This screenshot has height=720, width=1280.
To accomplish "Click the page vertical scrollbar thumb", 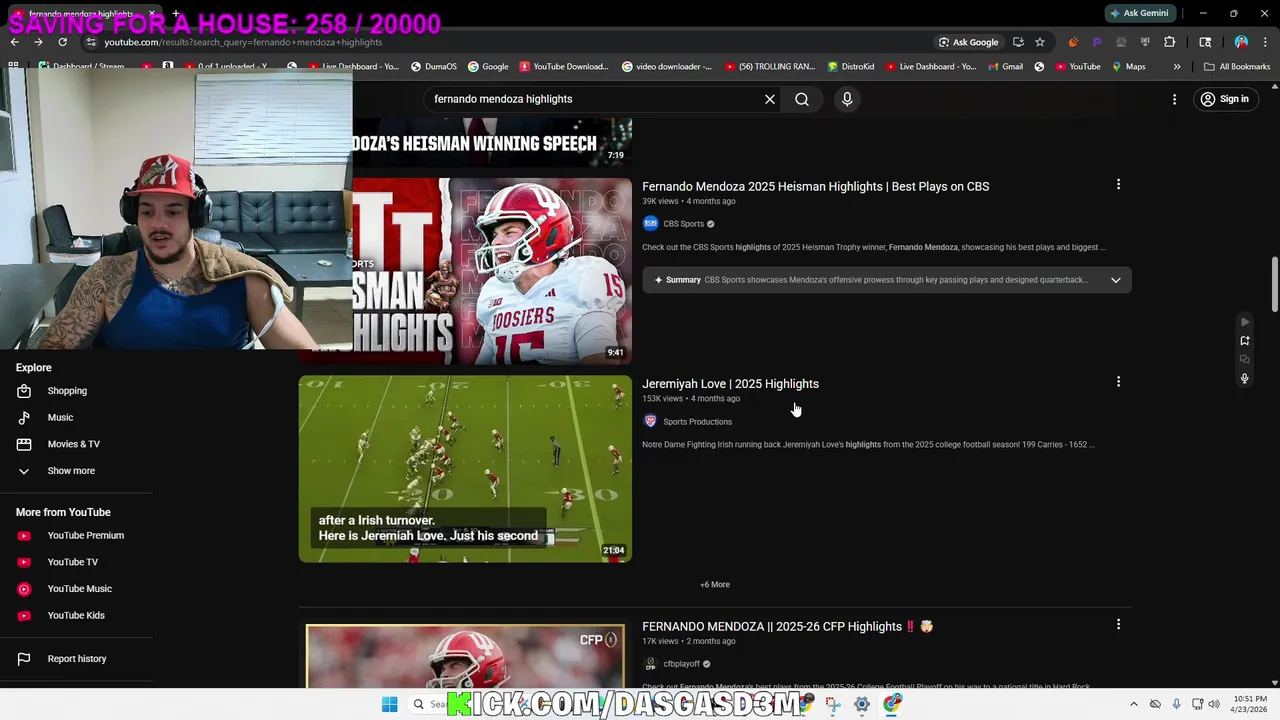I will click(1275, 284).
